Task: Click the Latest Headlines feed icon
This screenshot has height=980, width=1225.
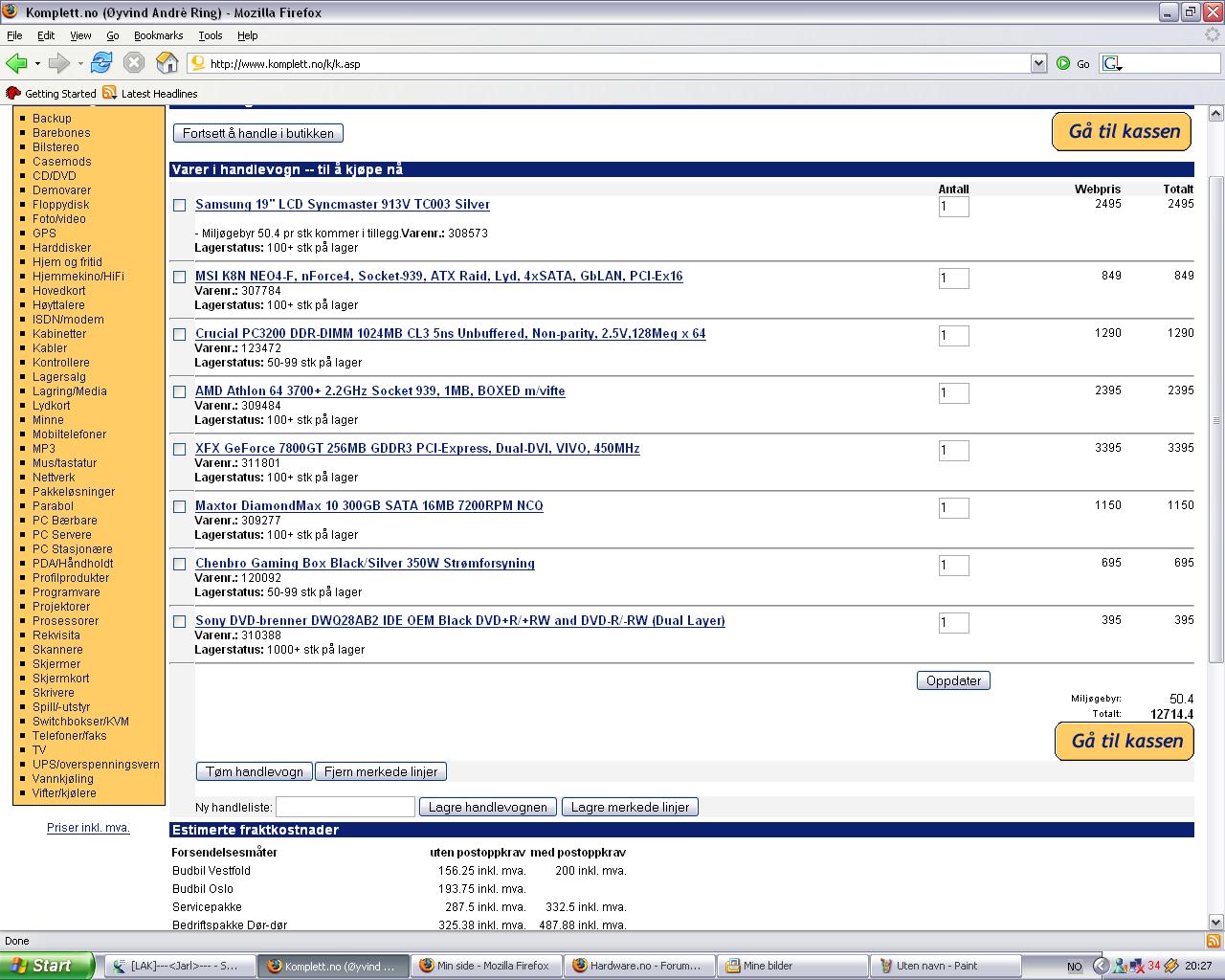Action: (109, 93)
